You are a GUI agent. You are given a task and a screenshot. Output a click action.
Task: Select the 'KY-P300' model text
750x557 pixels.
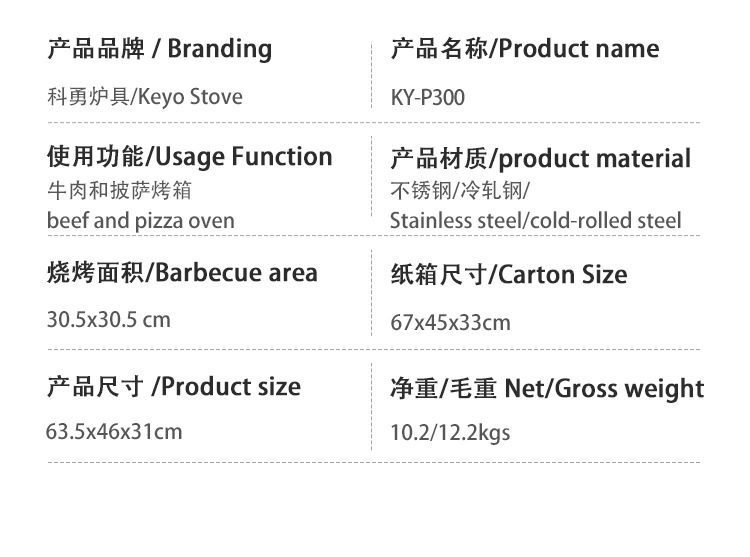pyautogui.click(x=427, y=98)
